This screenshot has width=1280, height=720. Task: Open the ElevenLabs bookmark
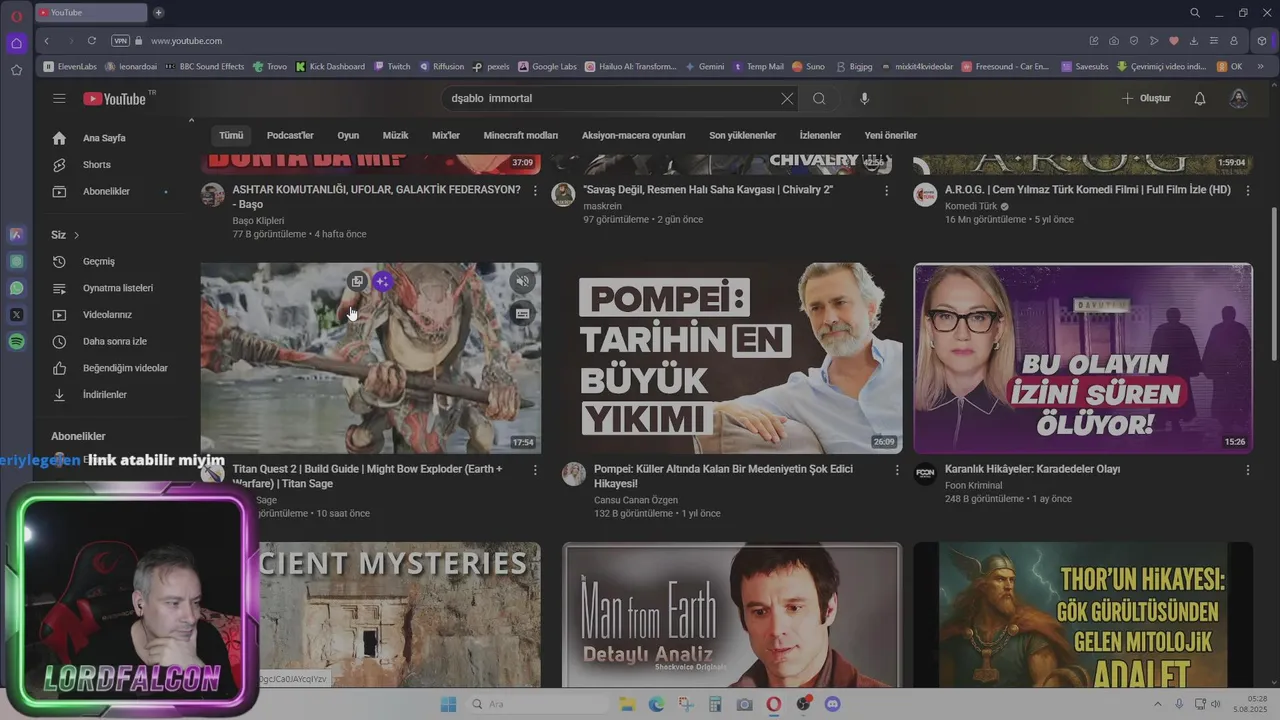(x=70, y=66)
